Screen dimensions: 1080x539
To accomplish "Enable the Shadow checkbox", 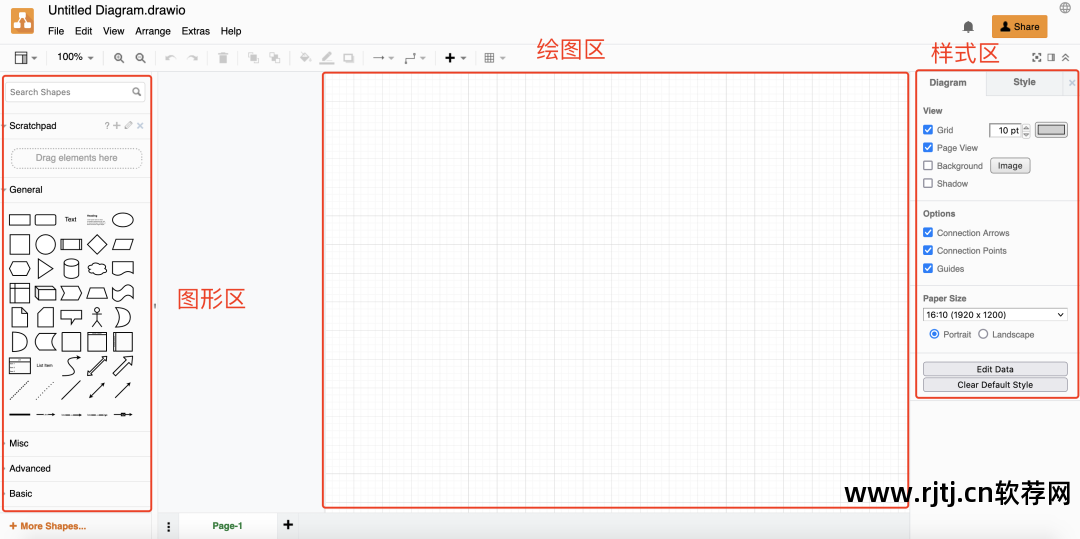I will [928, 183].
